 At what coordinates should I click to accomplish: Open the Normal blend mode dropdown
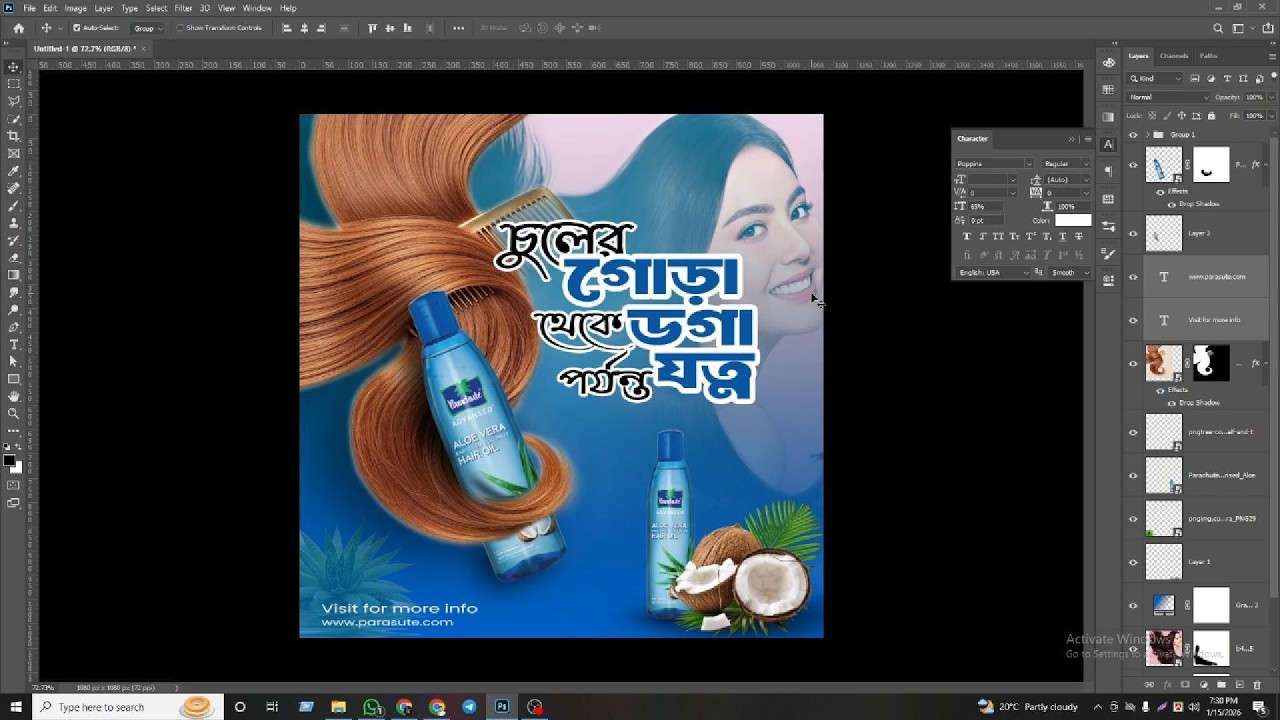1169,97
